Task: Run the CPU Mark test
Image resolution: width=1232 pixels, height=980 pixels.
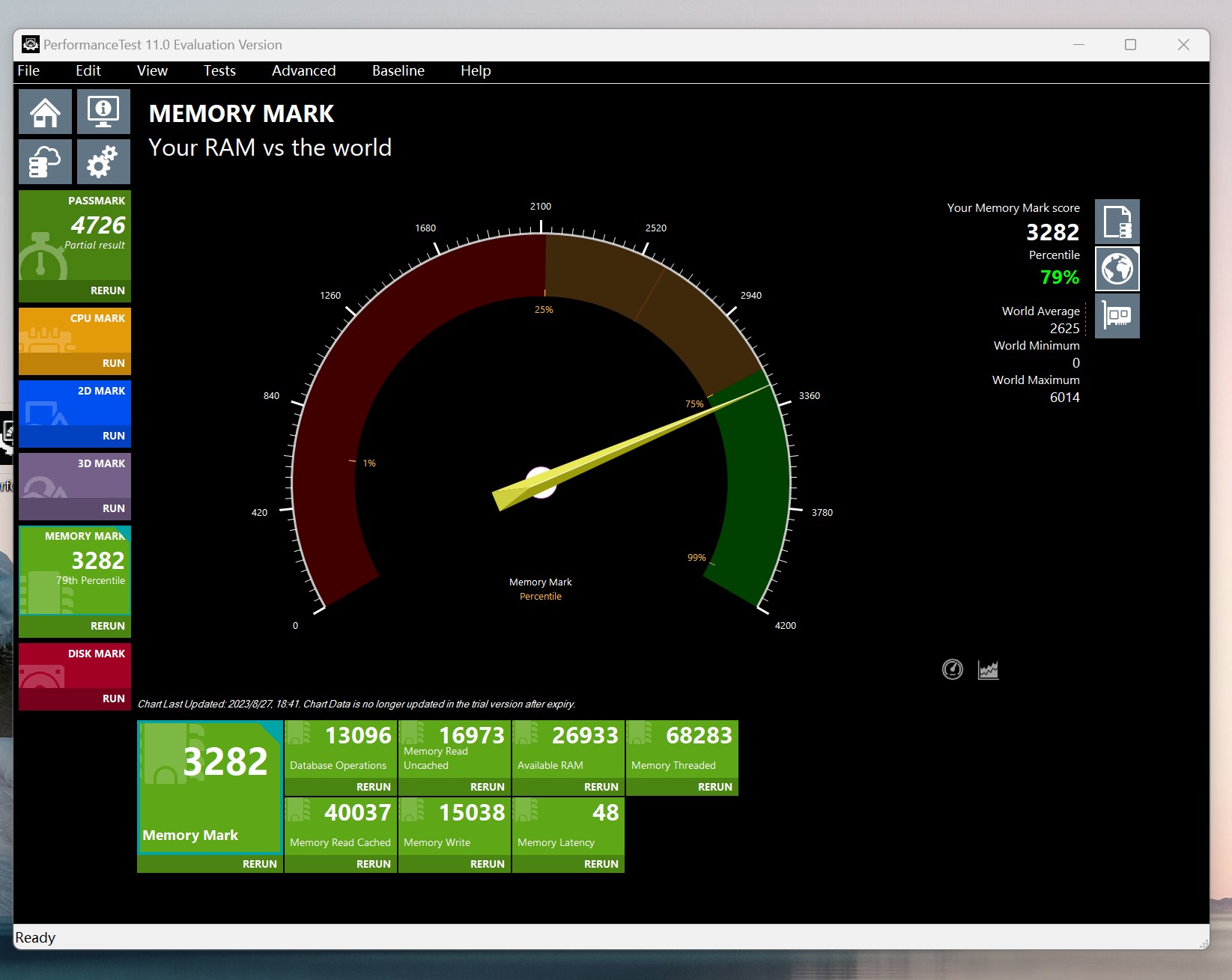Action: pos(113,363)
